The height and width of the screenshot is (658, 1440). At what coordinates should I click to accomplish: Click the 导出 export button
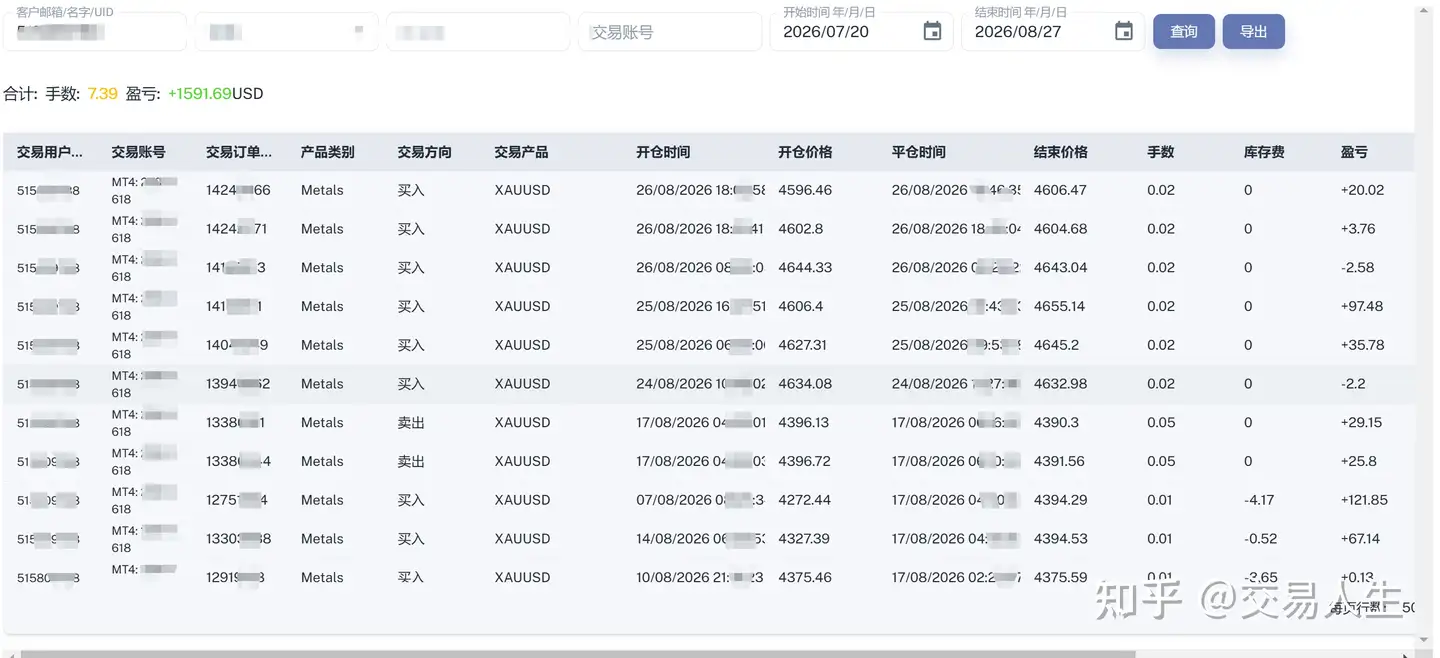point(1254,32)
